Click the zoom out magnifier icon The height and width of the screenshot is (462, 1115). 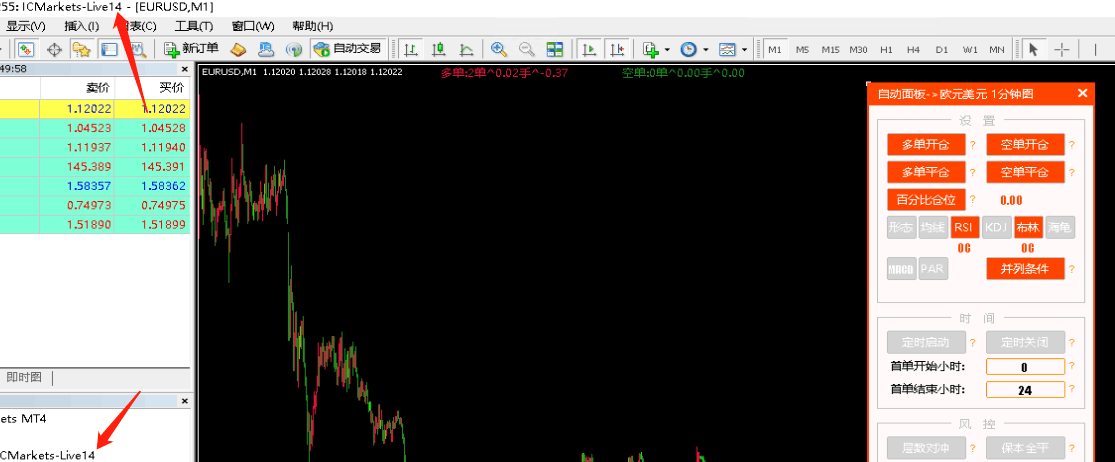[526, 49]
